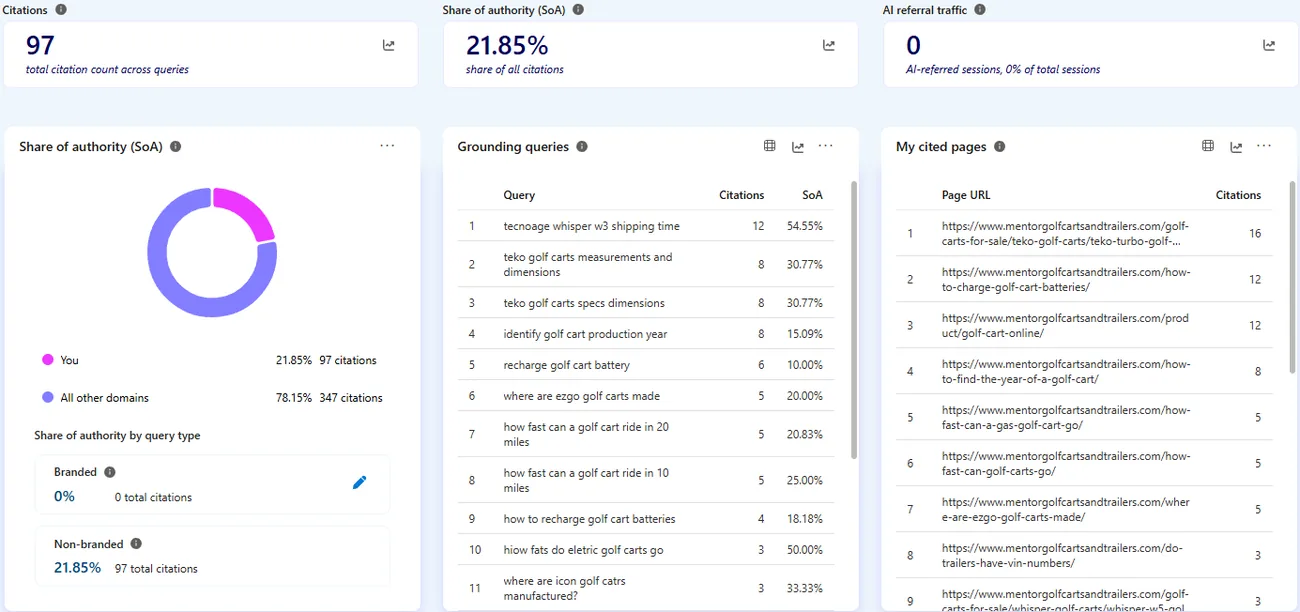Open the do-trailers-have-vin-numbers URL
The height and width of the screenshot is (612, 1300).
[x=1062, y=555]
